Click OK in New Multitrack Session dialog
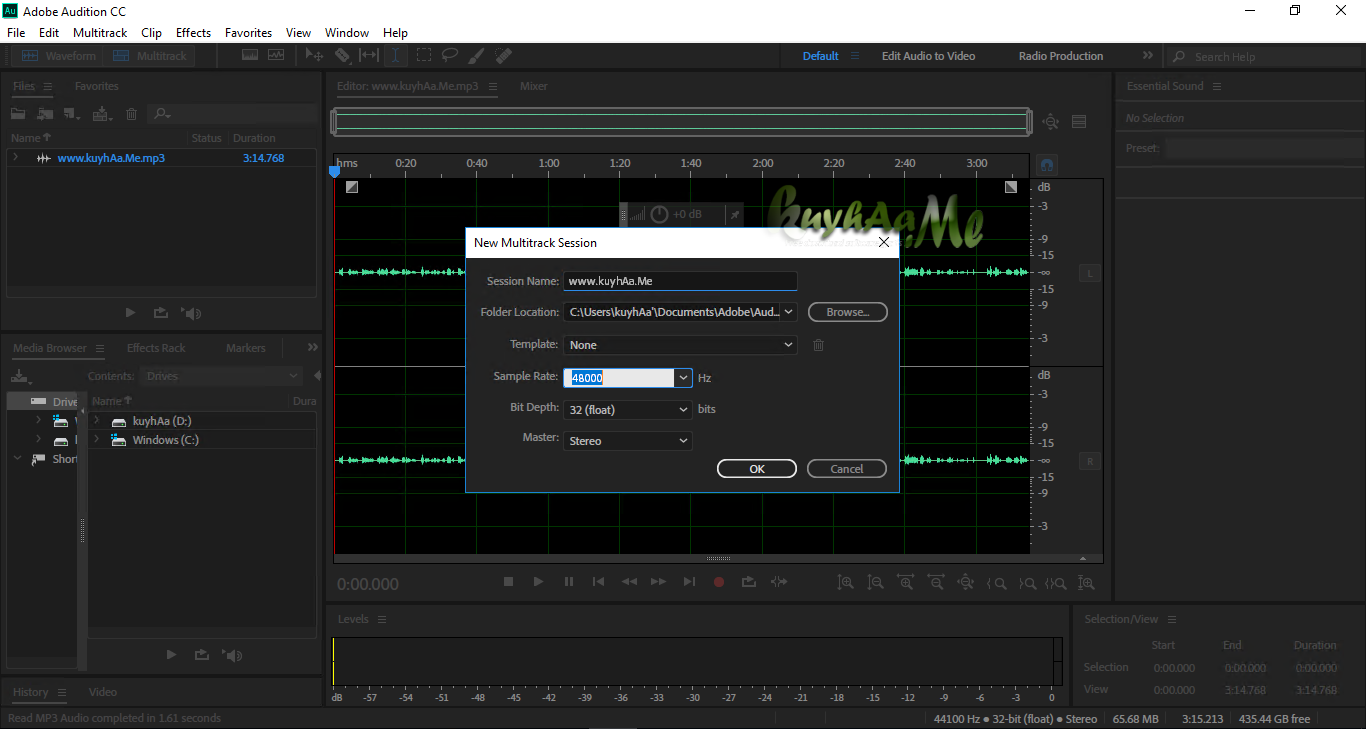Image resolution: width=1366 pixels, height=729 pixels. [x=757, y=469]
